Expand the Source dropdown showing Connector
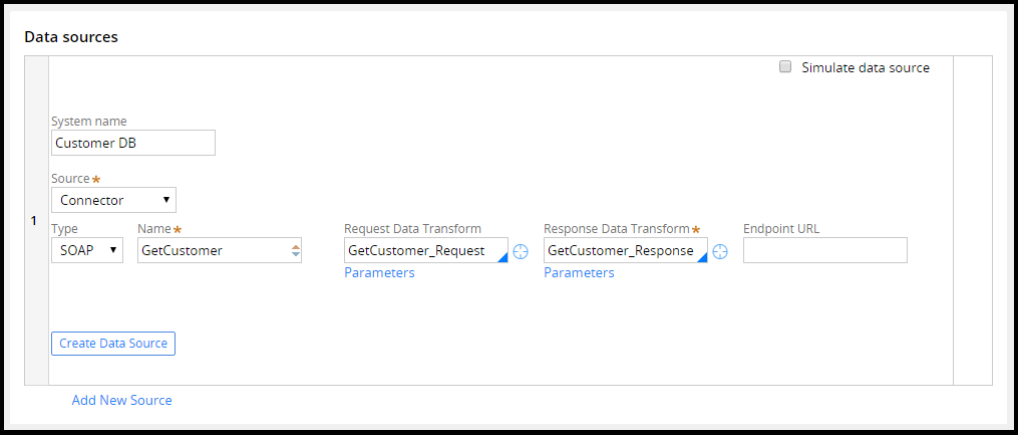This screenshot has height=435, width=1018. tap(114, 200)
